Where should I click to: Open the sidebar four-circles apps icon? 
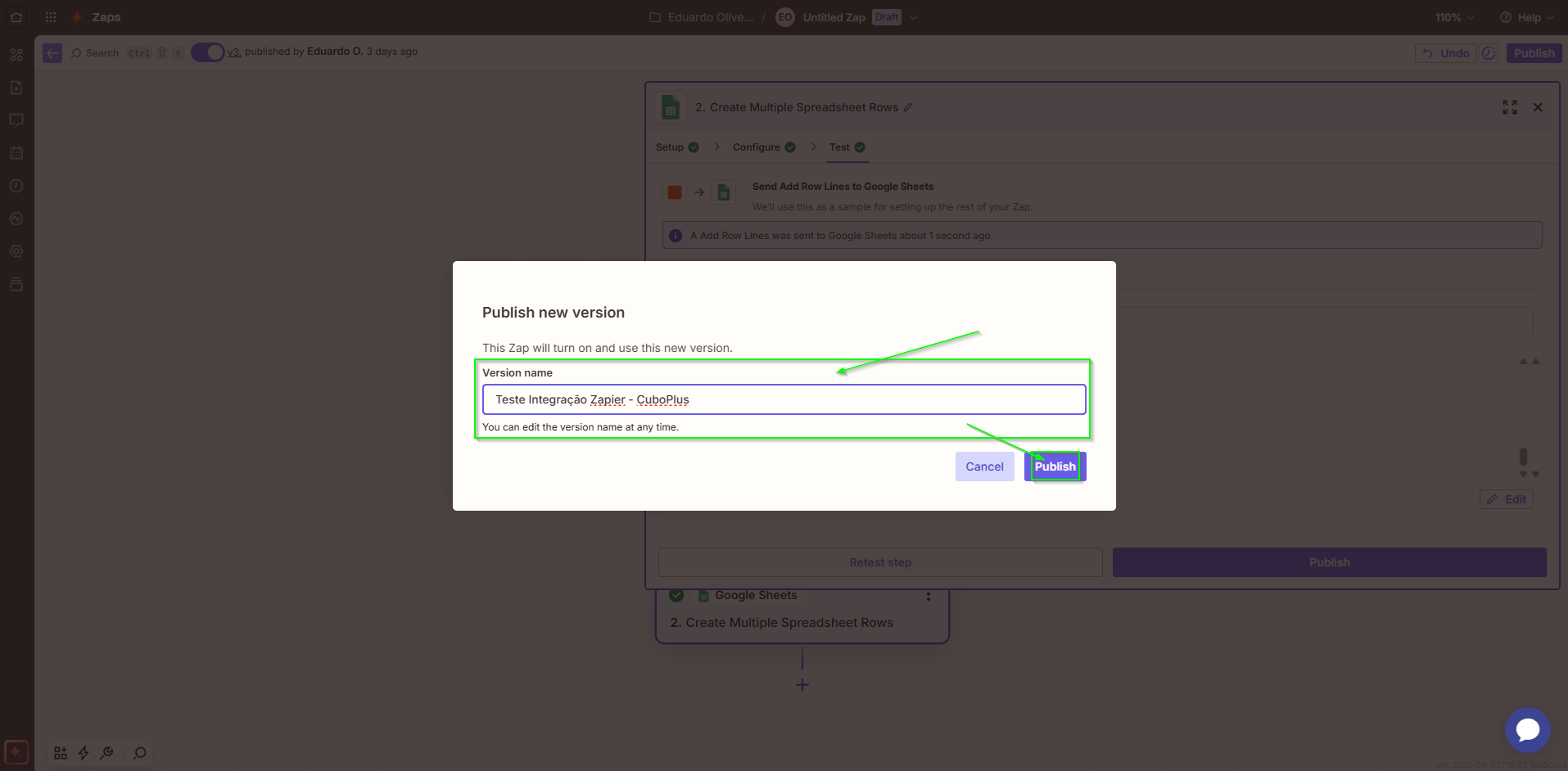[x=16, y=55]
